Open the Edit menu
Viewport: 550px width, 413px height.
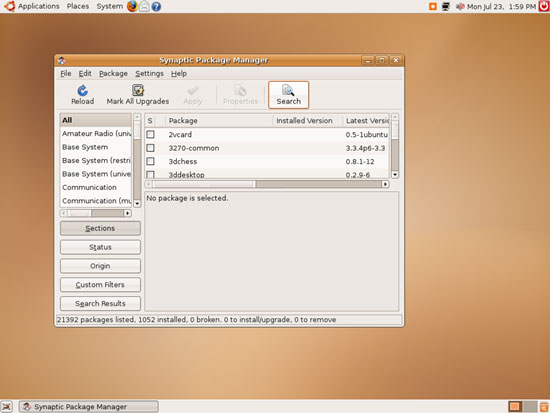(x=85, y=73)
